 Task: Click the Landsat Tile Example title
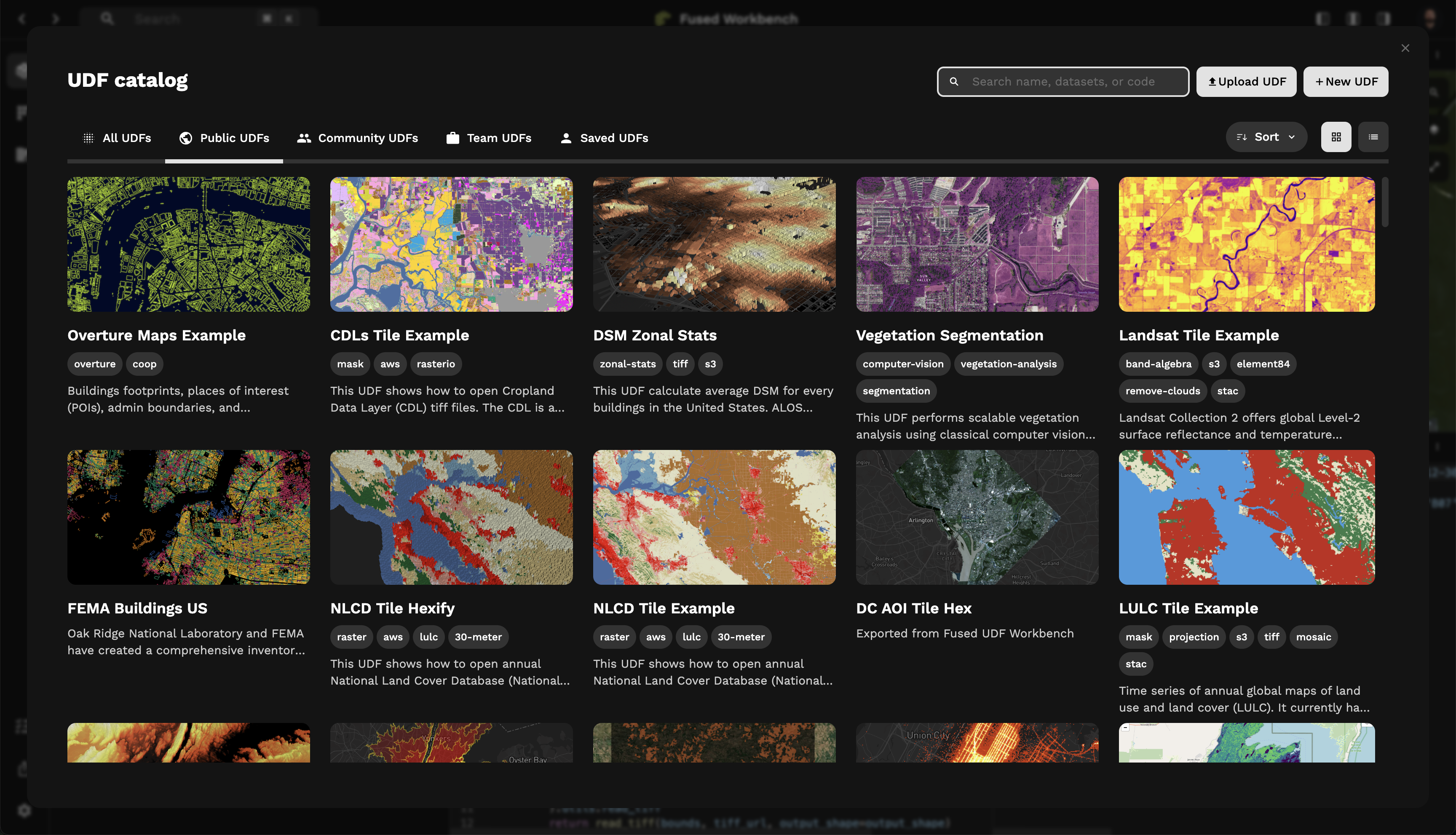[1199, 335]
